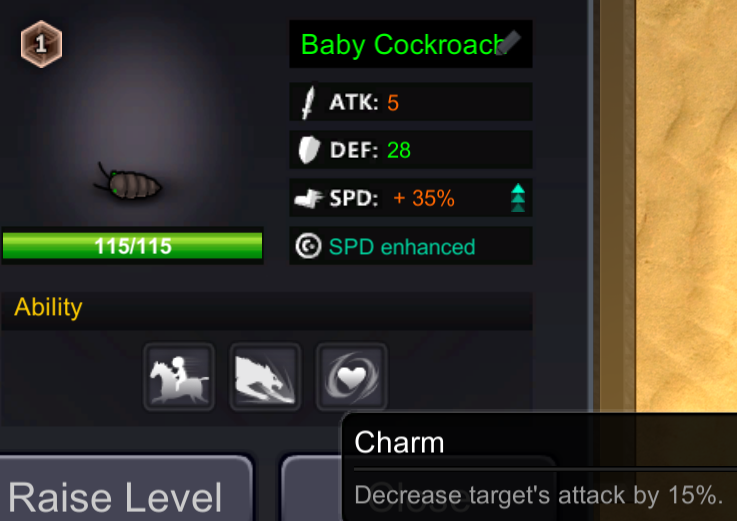Click the sword ATK icon
Screen dimensions: 737x521
(308, 102)
